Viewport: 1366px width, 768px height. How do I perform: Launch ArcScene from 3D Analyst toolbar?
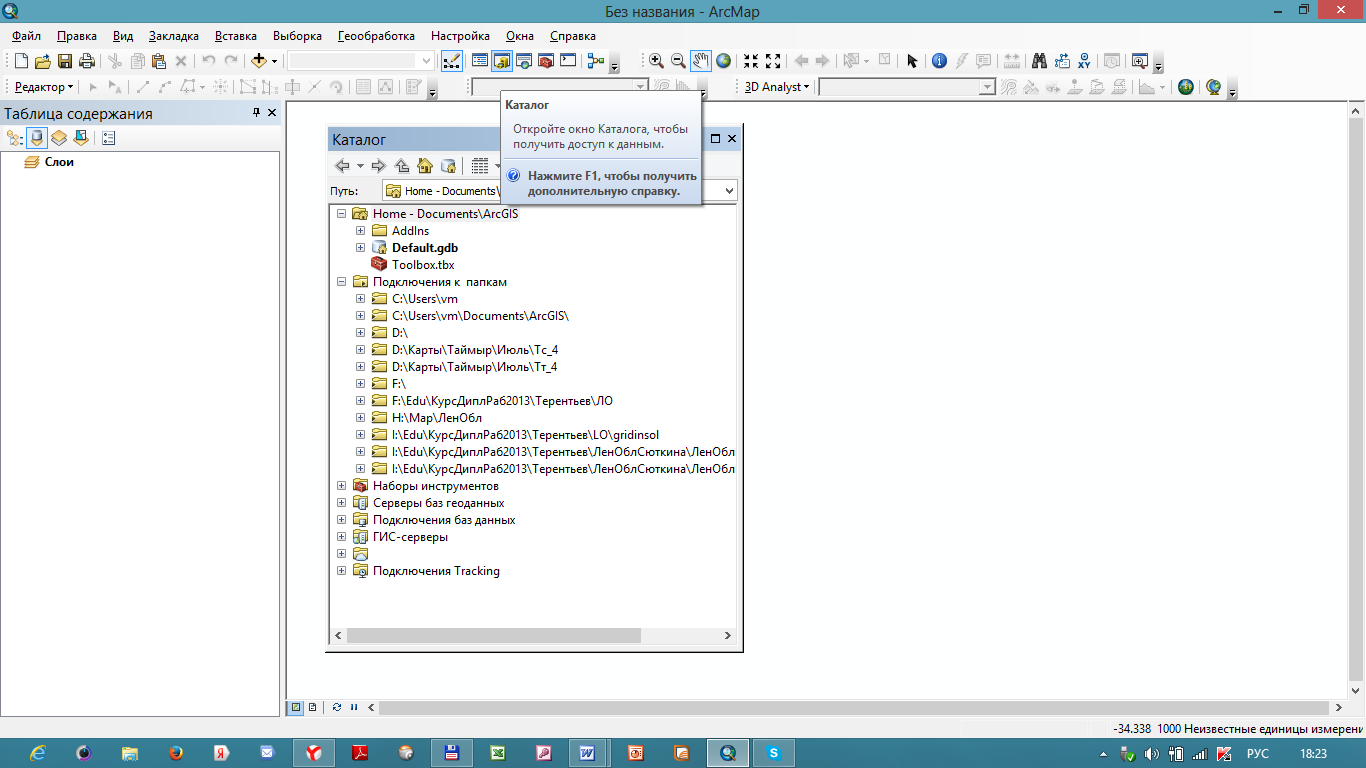click(1185, 87)
